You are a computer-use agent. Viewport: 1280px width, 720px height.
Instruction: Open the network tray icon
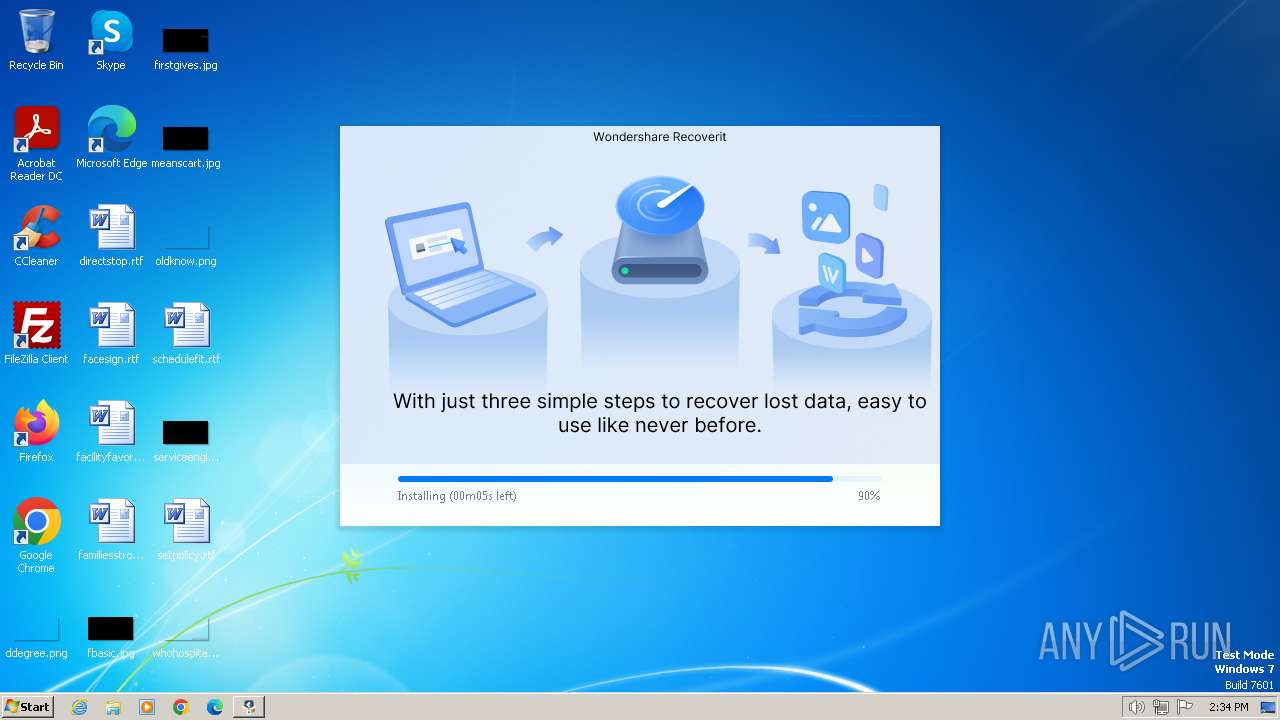tap(1161, 707)
